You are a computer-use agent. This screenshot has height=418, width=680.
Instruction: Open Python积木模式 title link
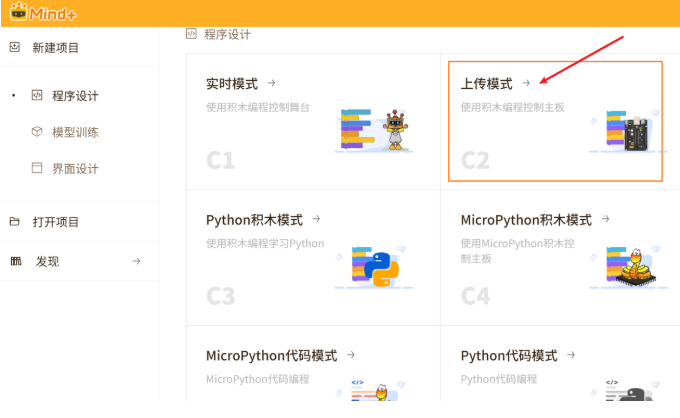[x=254, y=220]
